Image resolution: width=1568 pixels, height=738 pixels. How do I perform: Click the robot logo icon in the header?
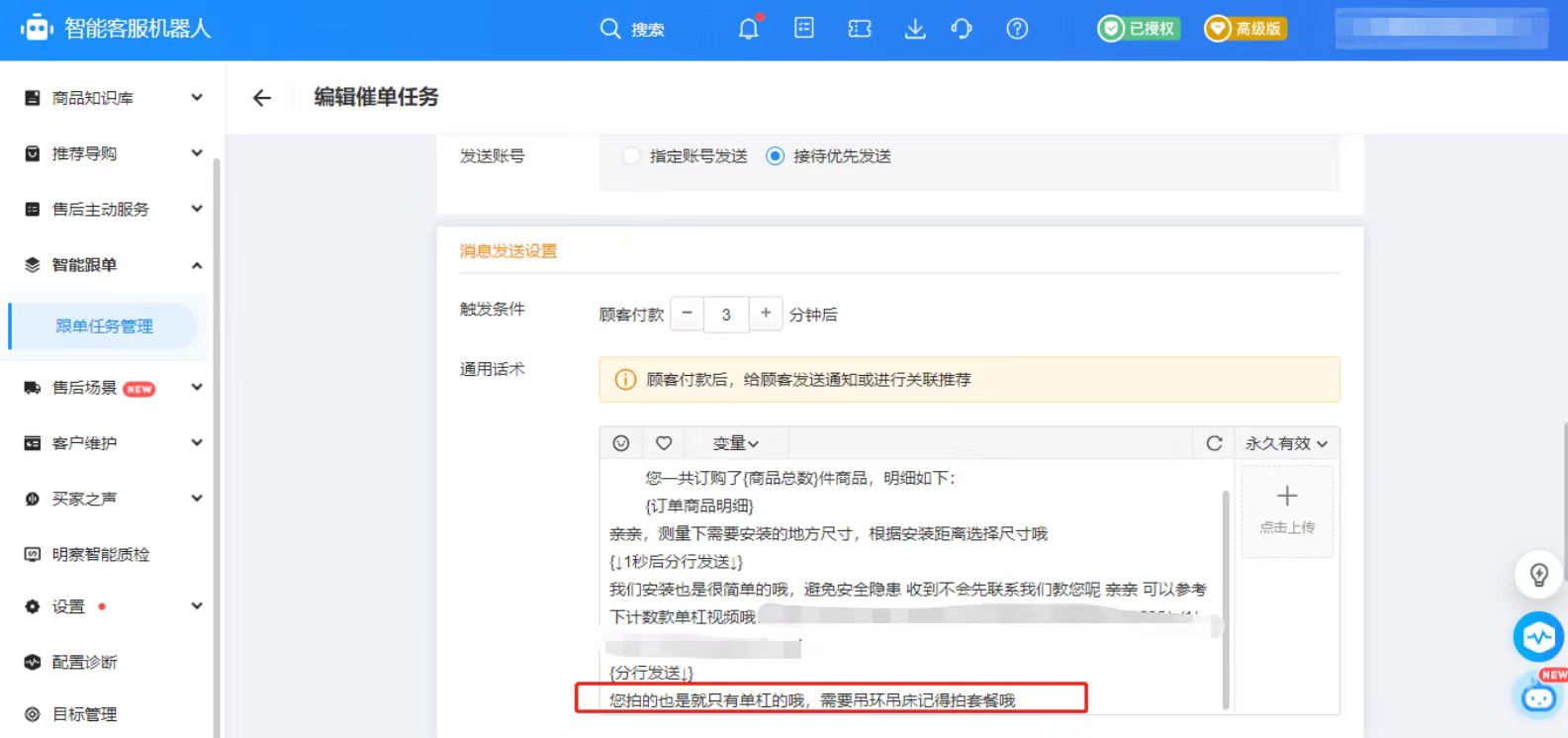click(37, 29)
